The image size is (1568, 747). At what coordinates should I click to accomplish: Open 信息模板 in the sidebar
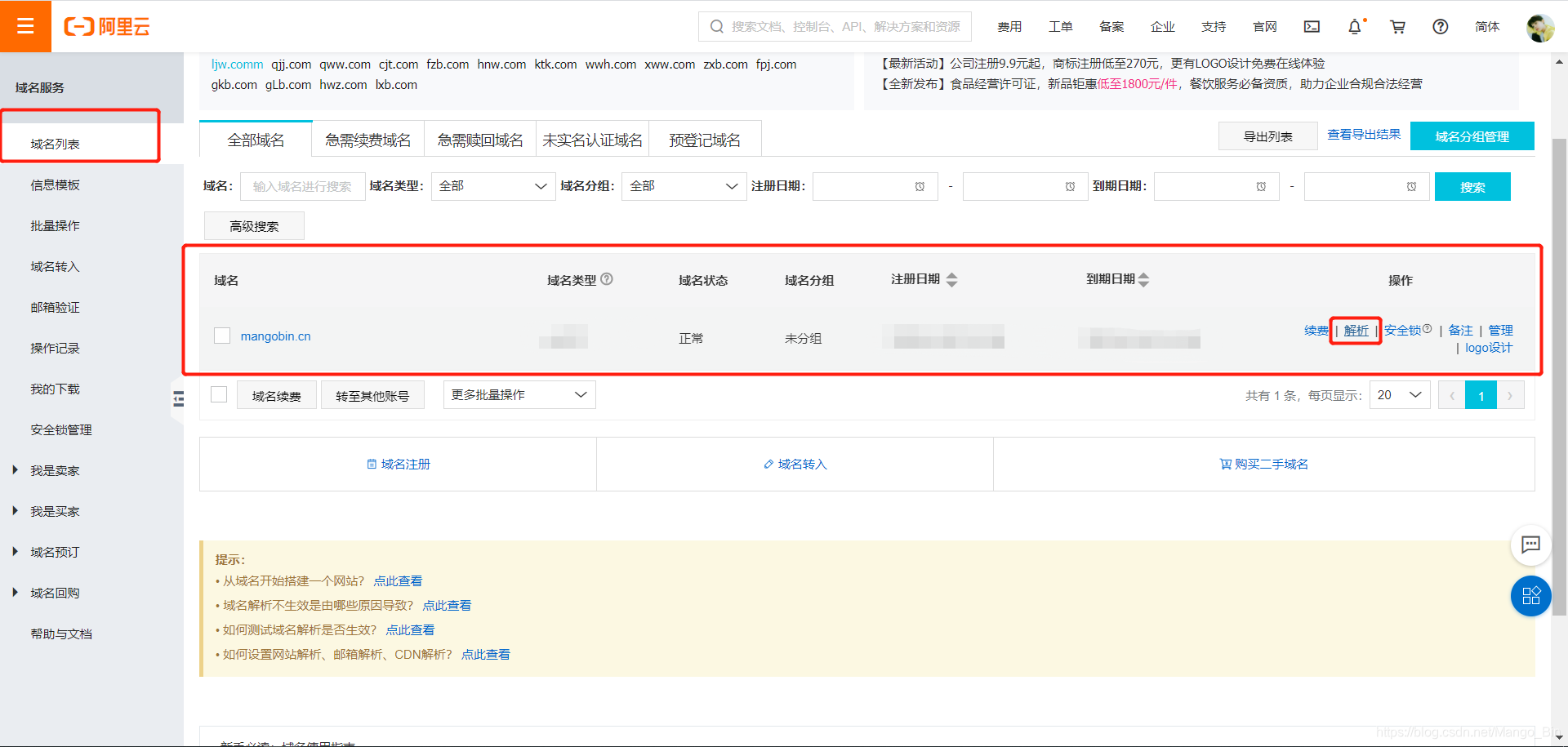56,185
